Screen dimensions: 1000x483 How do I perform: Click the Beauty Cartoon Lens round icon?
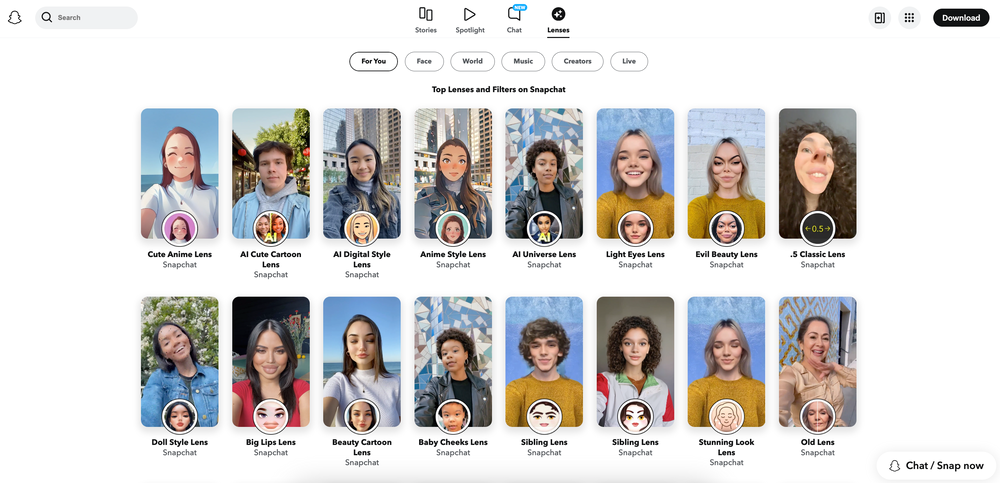(x=362, y=417)
